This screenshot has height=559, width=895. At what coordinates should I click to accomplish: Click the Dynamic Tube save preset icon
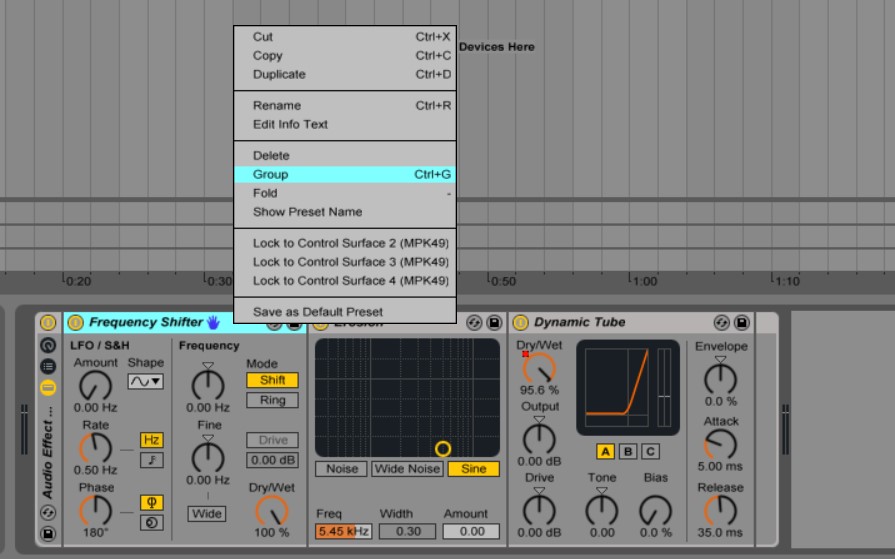pyautogui.click(x=742, y=323)
